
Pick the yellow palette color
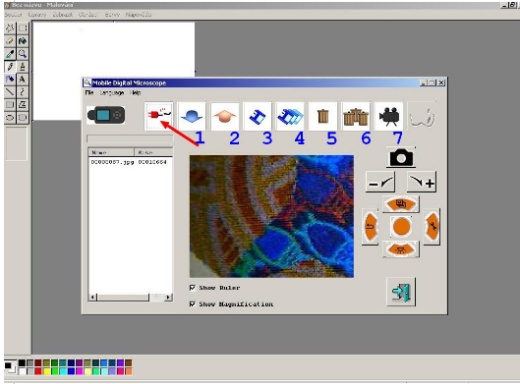tap(46, 371)
